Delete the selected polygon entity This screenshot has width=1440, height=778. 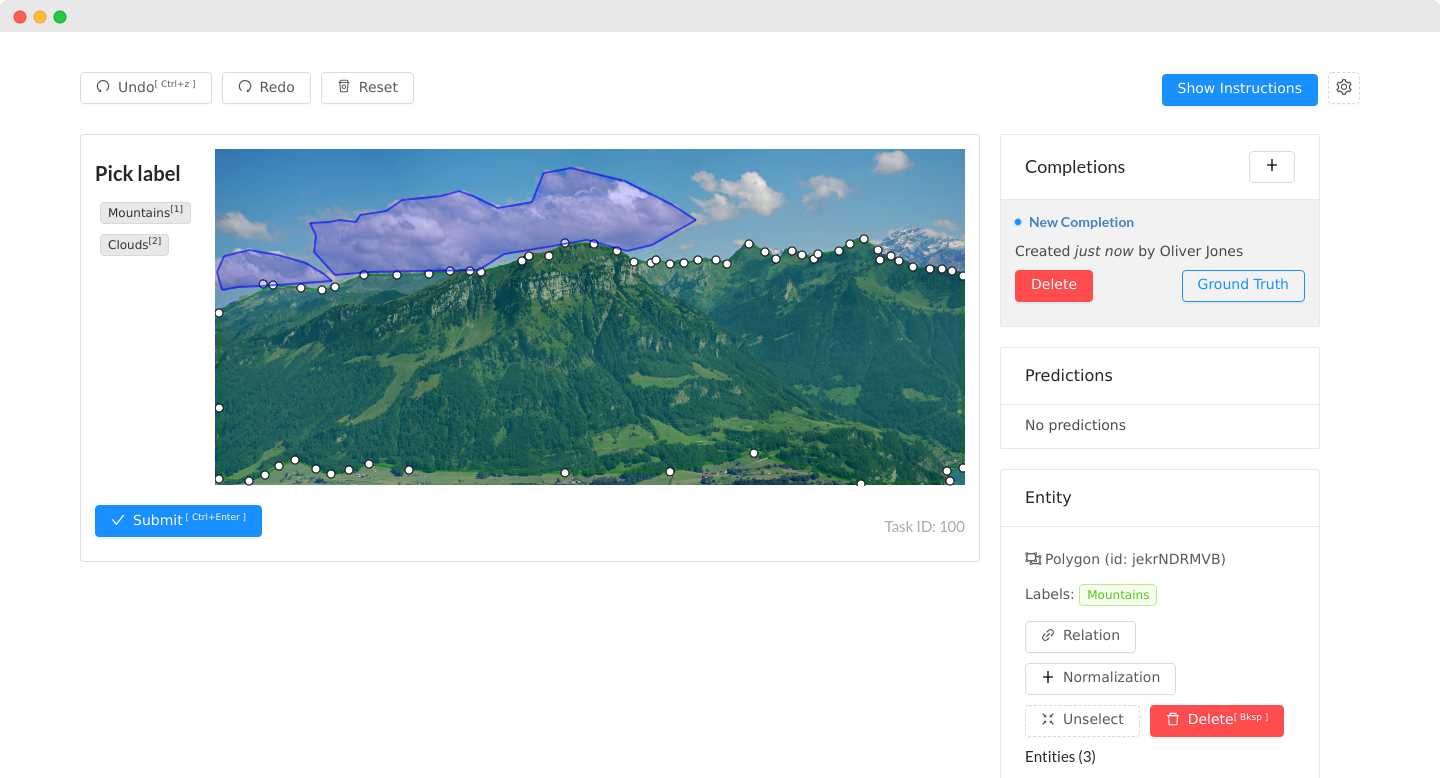[1216, 720]
